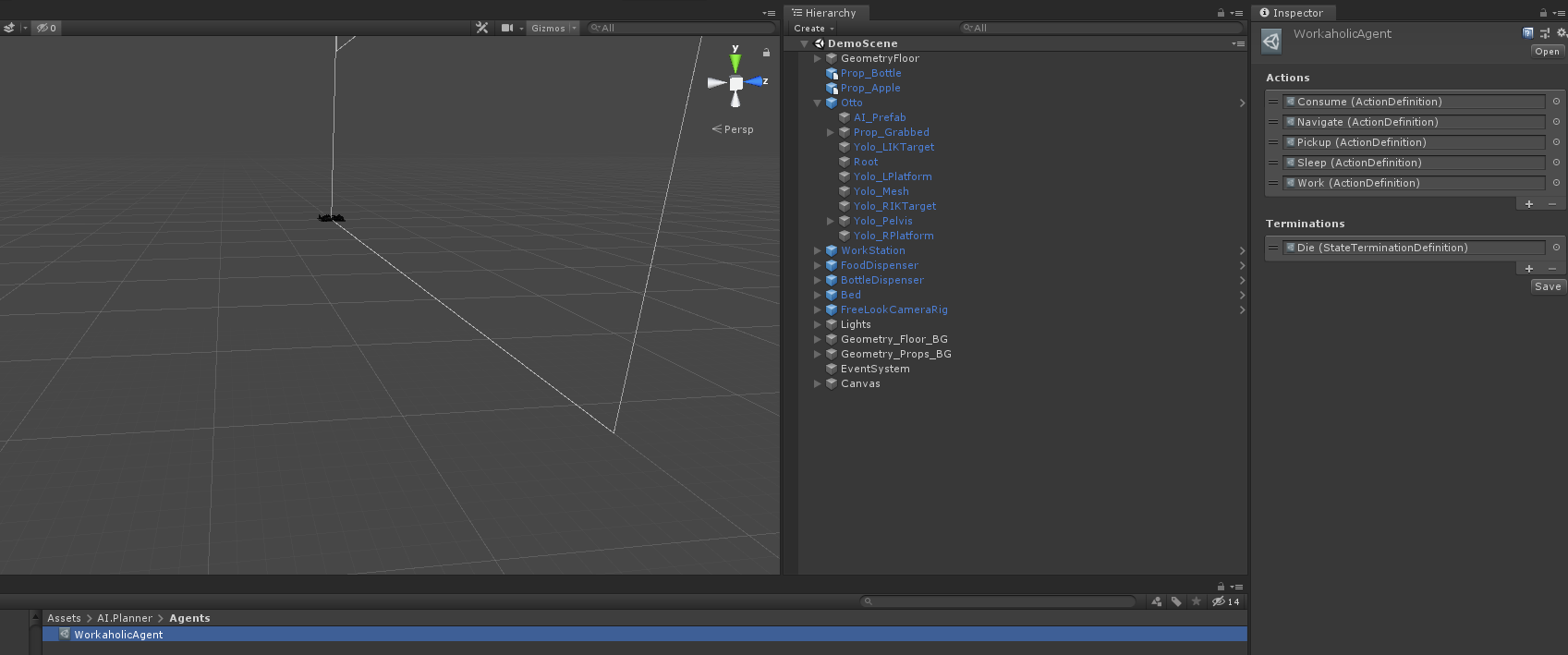Remove action with minus button under Actions
The width and height of the screenshot is (1568, 655).
(1552, 204)
